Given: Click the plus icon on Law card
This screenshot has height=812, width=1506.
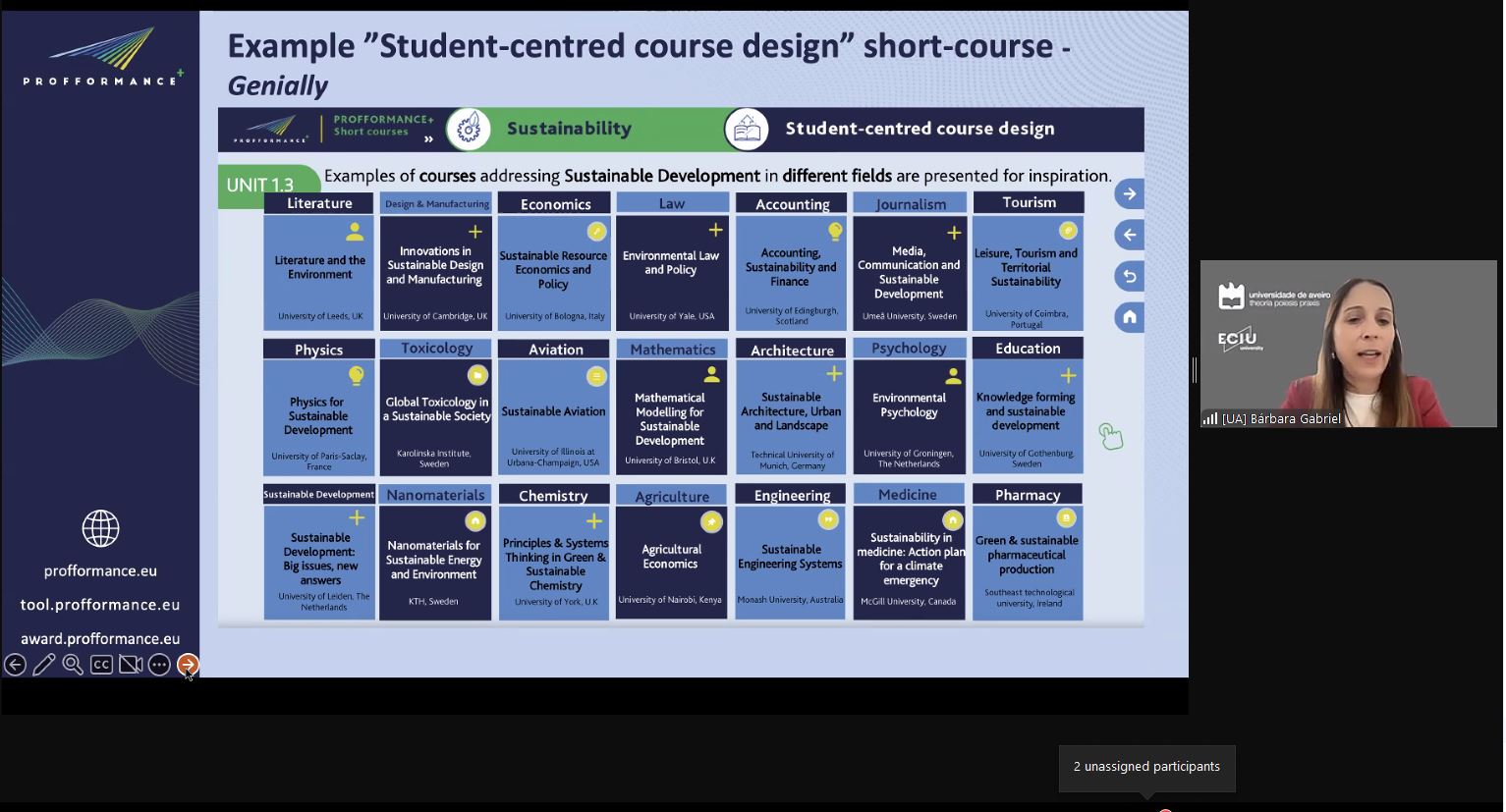Looking at the screenshot, I should click(715, 230).
